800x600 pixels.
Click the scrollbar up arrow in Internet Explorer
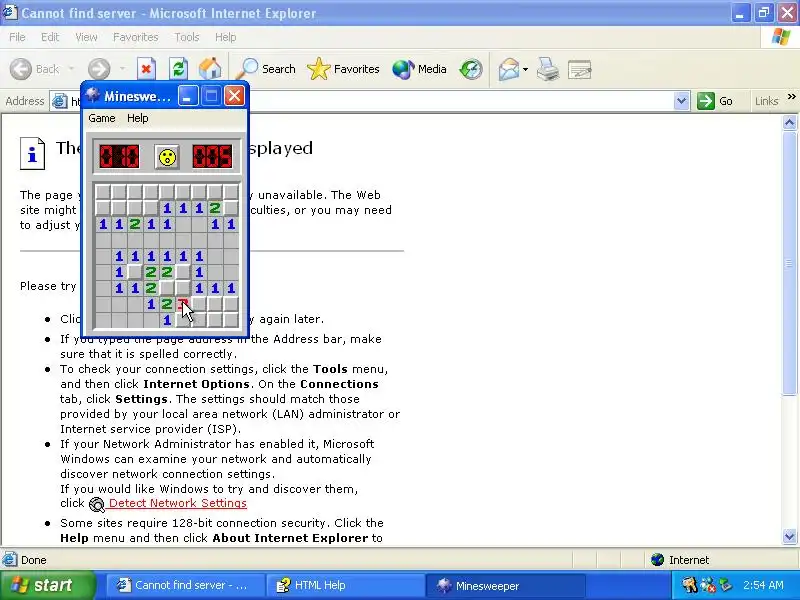pos(789,122)
